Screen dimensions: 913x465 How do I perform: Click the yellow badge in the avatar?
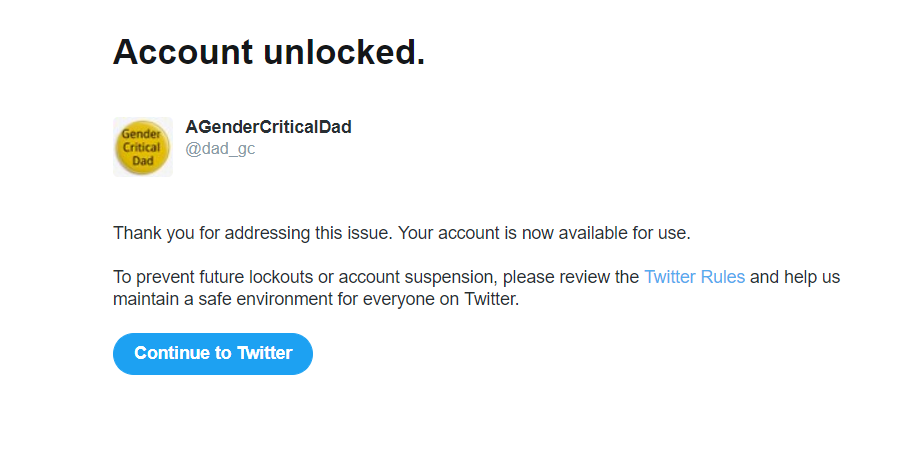142,148
